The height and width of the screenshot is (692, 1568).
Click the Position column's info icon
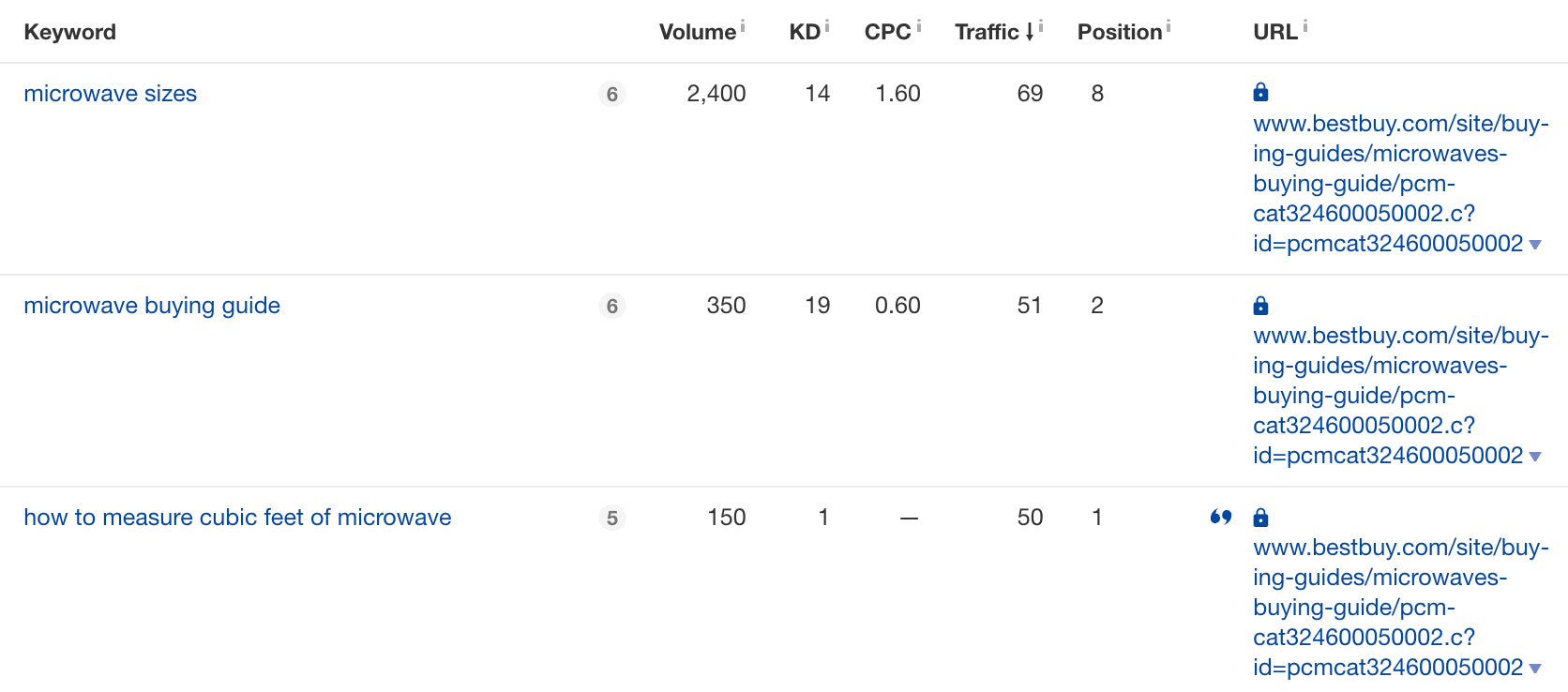(1168, 24)
